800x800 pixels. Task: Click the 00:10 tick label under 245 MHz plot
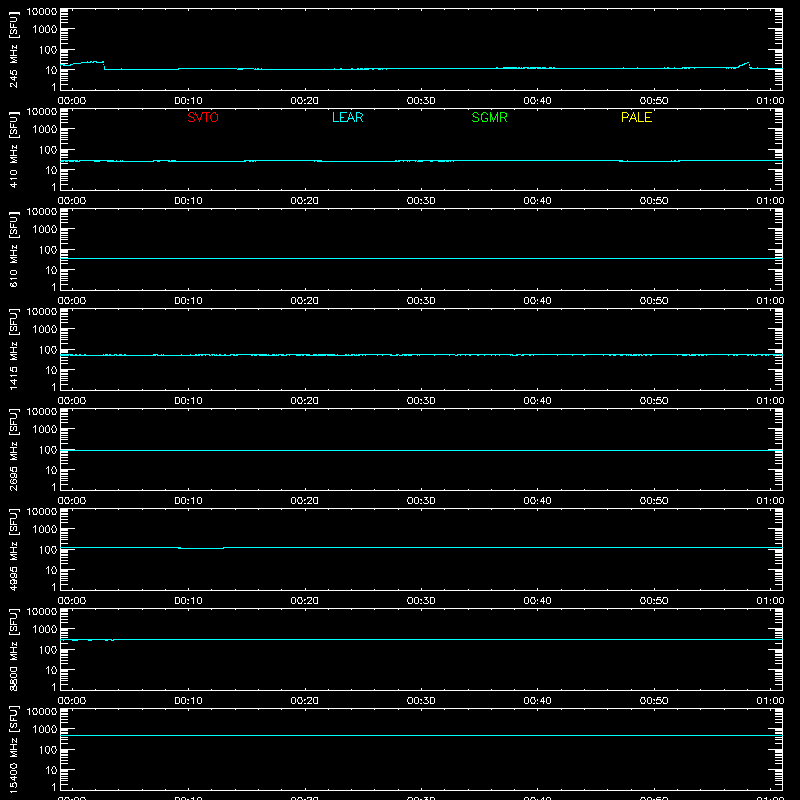click(x=188, y=101)
